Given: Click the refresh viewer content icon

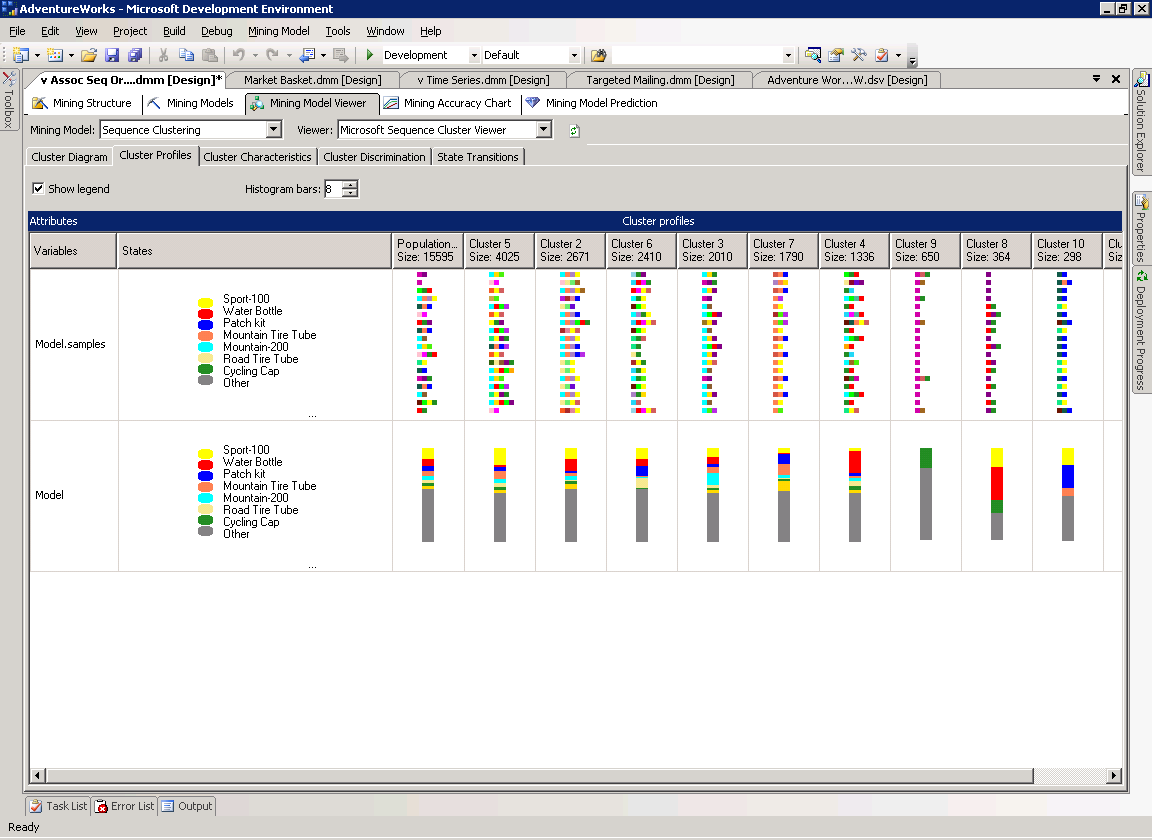Looking at the screenshot, I should pos(575,131).
